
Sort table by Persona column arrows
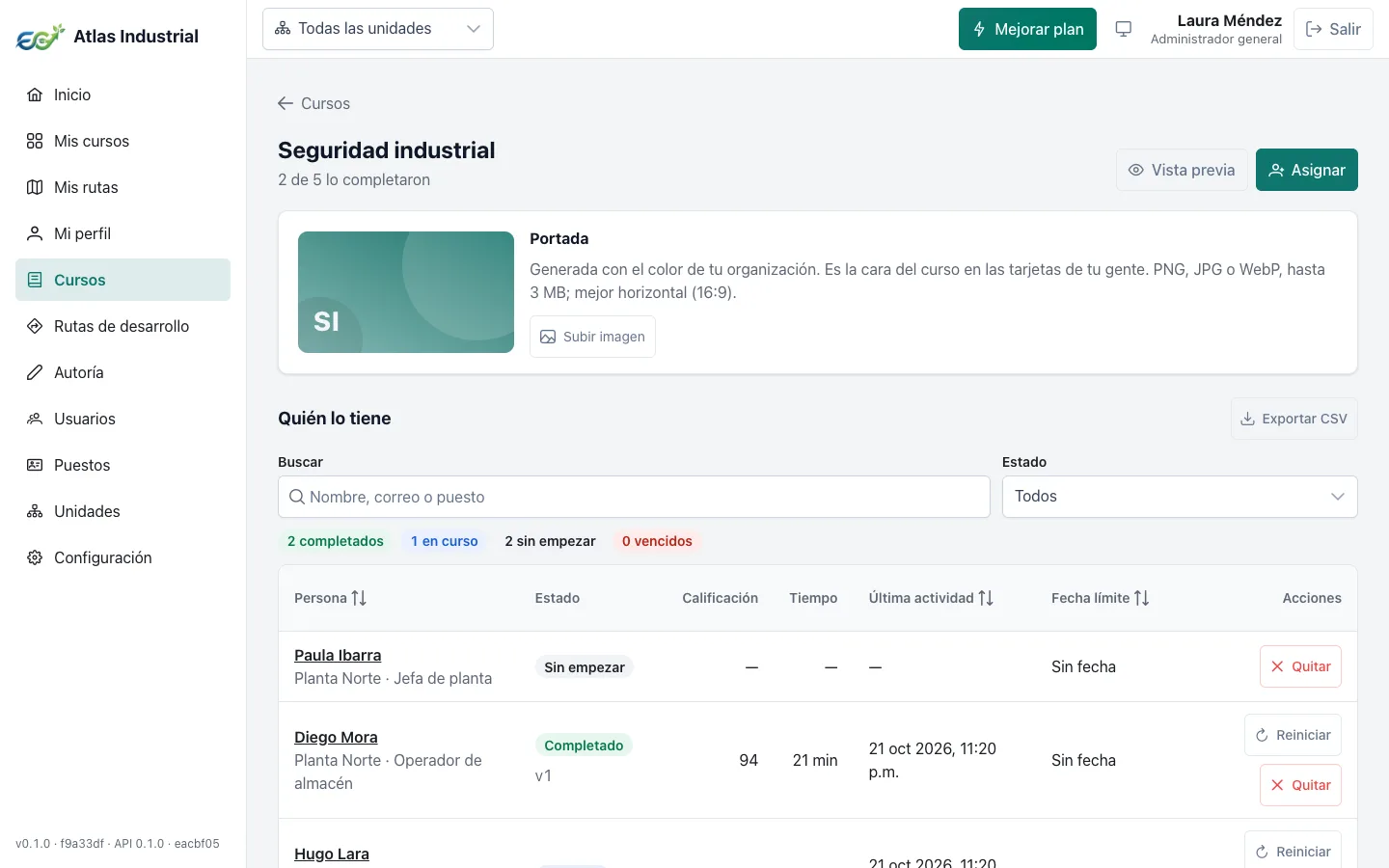click(x=359, y=598)
